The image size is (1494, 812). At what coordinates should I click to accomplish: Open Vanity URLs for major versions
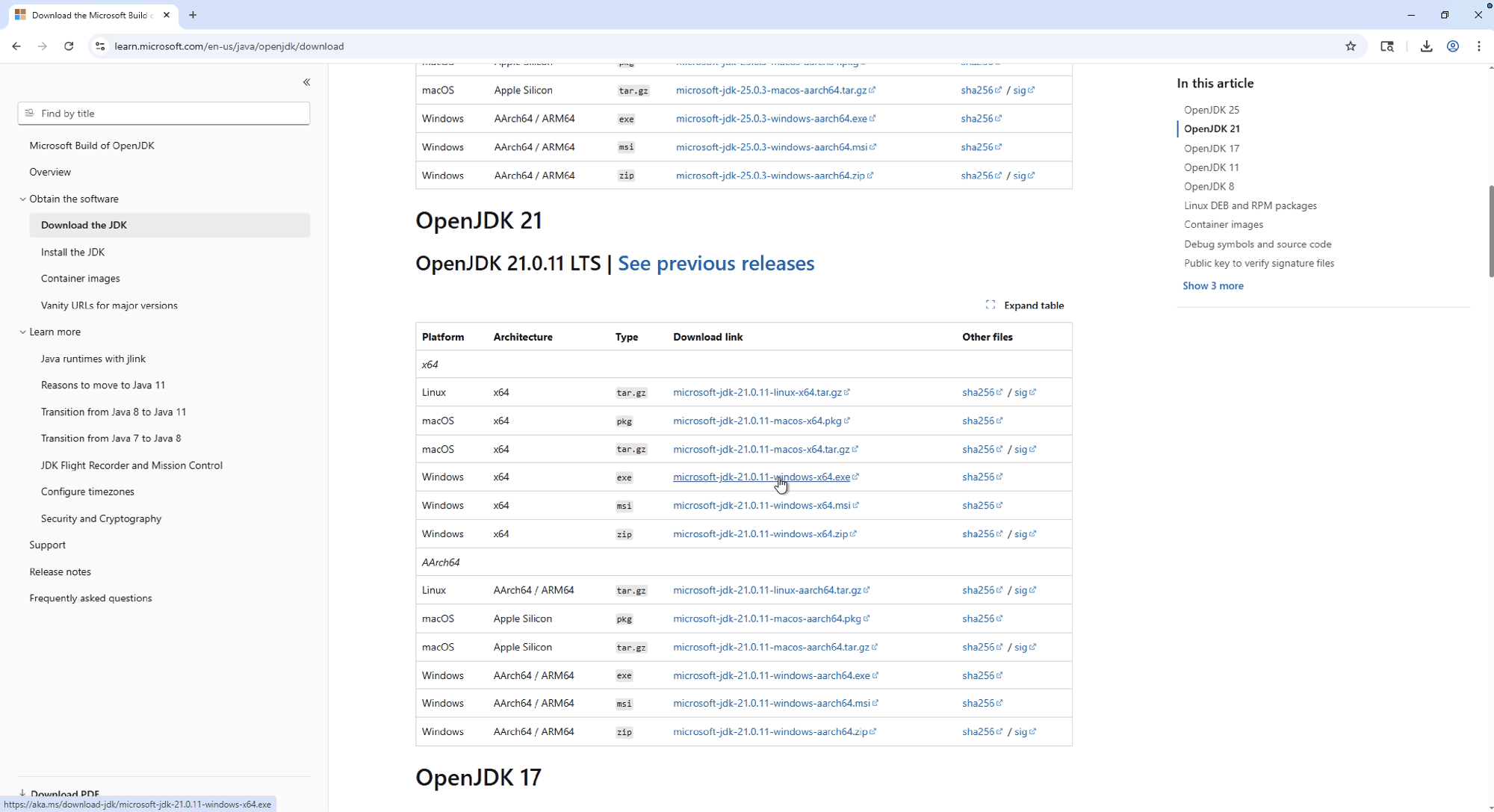coord(109,306)
